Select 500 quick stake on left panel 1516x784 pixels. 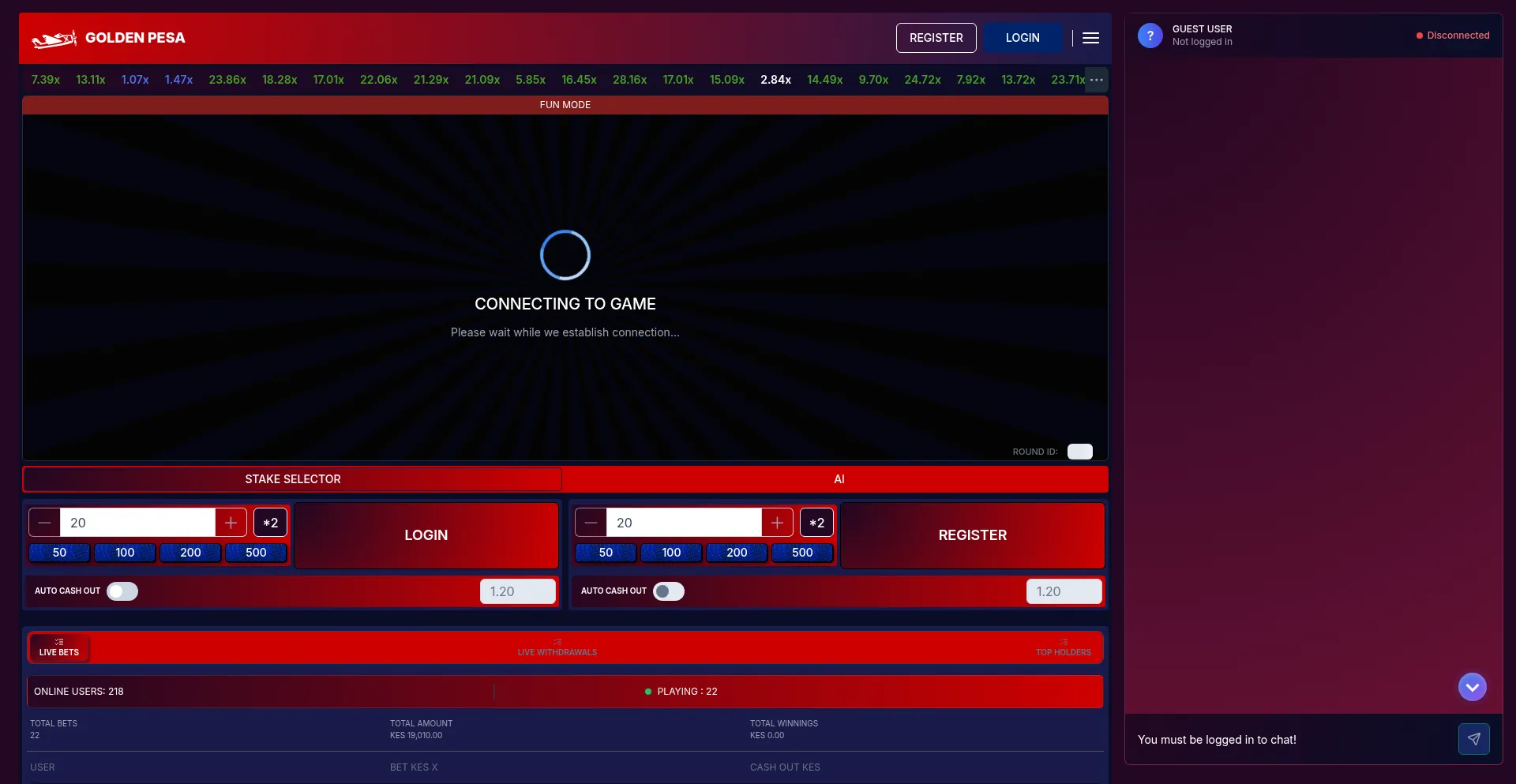(256, 553)
